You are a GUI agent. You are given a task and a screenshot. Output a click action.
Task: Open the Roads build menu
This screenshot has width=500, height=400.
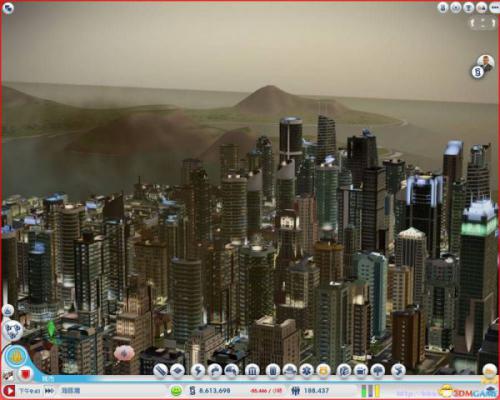tap(160, 370)
